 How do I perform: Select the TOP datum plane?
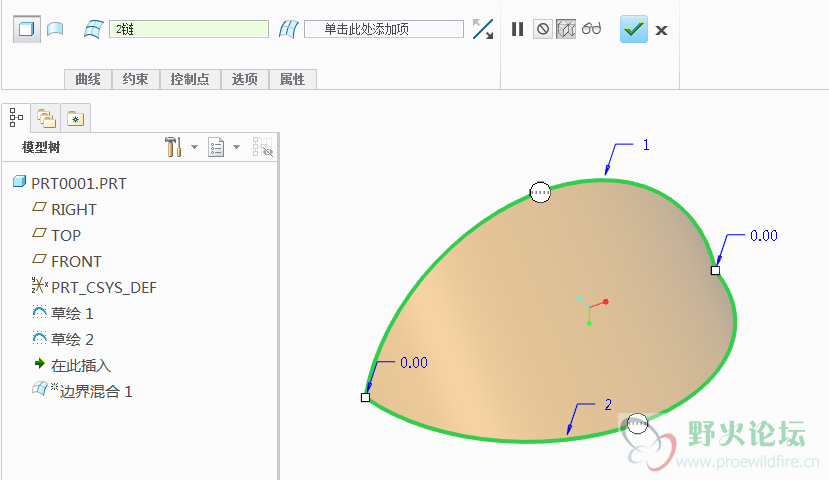pyautogui.click(x=66, y=235)
